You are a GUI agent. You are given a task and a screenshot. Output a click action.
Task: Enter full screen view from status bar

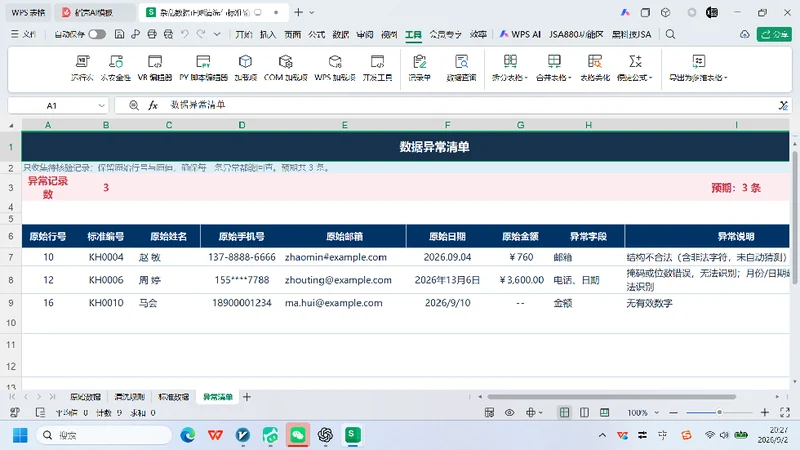pyautogui.click(x=785, y=412)
